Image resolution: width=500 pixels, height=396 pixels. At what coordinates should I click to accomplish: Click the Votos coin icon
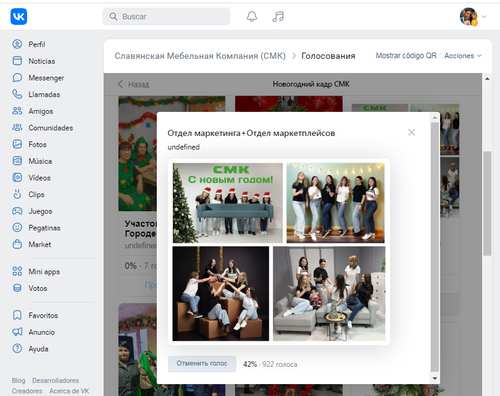[17, 288]
